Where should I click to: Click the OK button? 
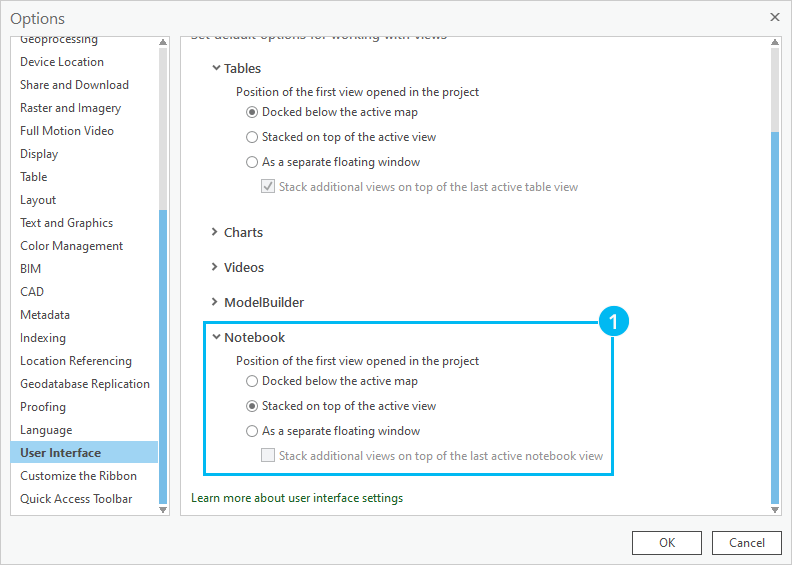pyautogui.click(x=666, y=543)
